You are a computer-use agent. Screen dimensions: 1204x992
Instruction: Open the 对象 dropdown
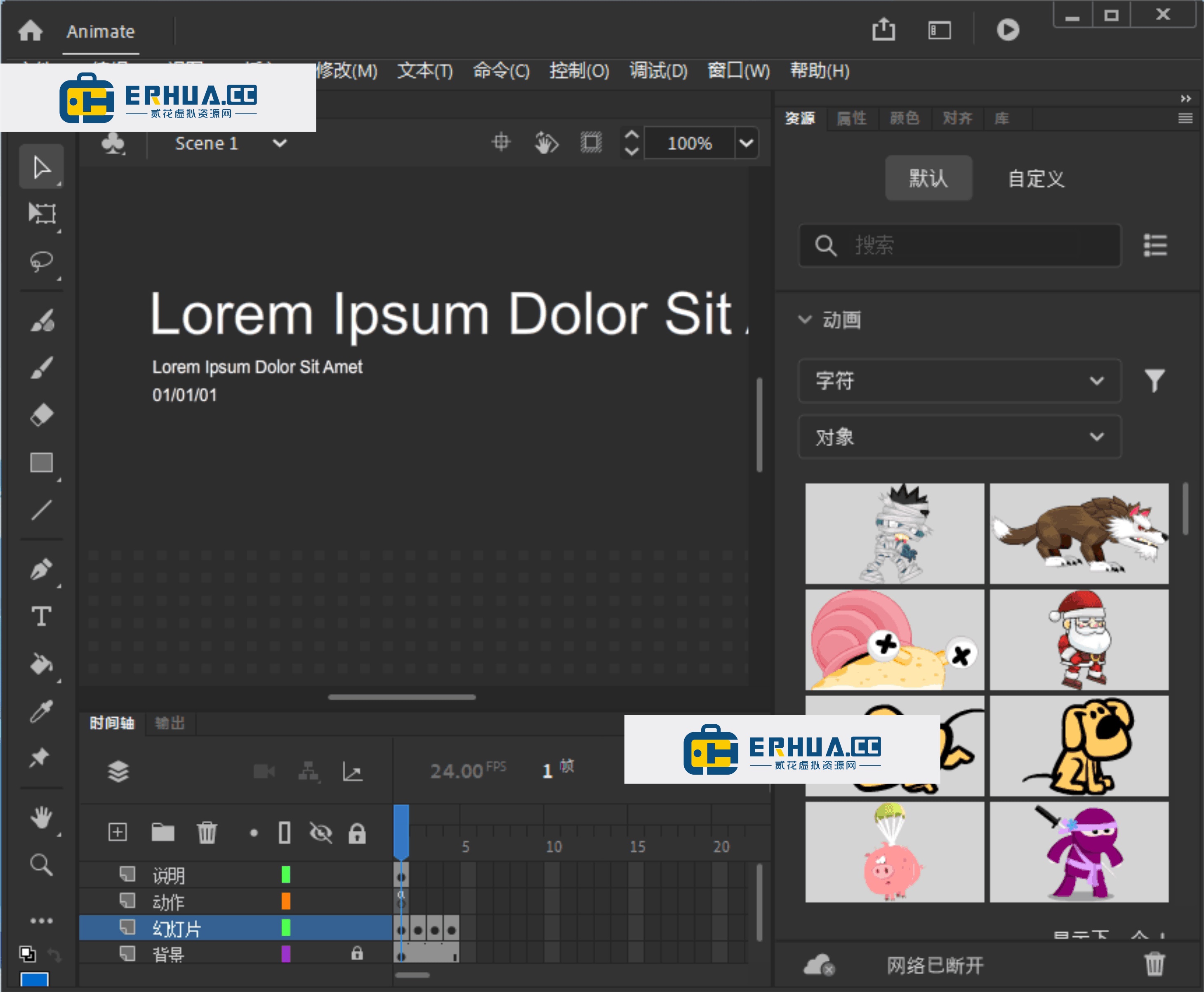959,436
